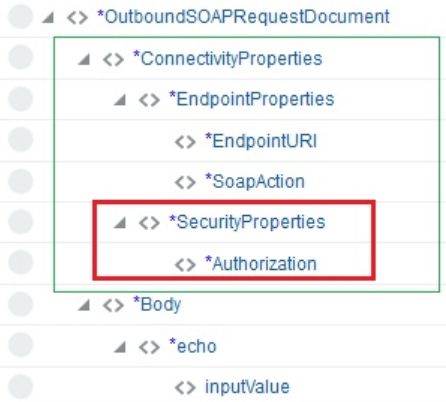This screenshot has height=402, width=446.
Task: Click element icon beside ConnectivityProperties
Action: click(113, 60)
